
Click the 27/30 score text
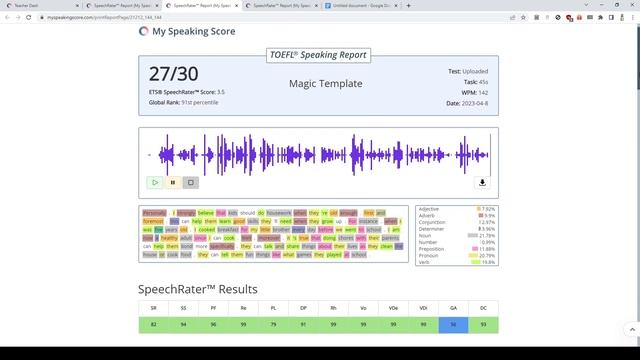173,74
